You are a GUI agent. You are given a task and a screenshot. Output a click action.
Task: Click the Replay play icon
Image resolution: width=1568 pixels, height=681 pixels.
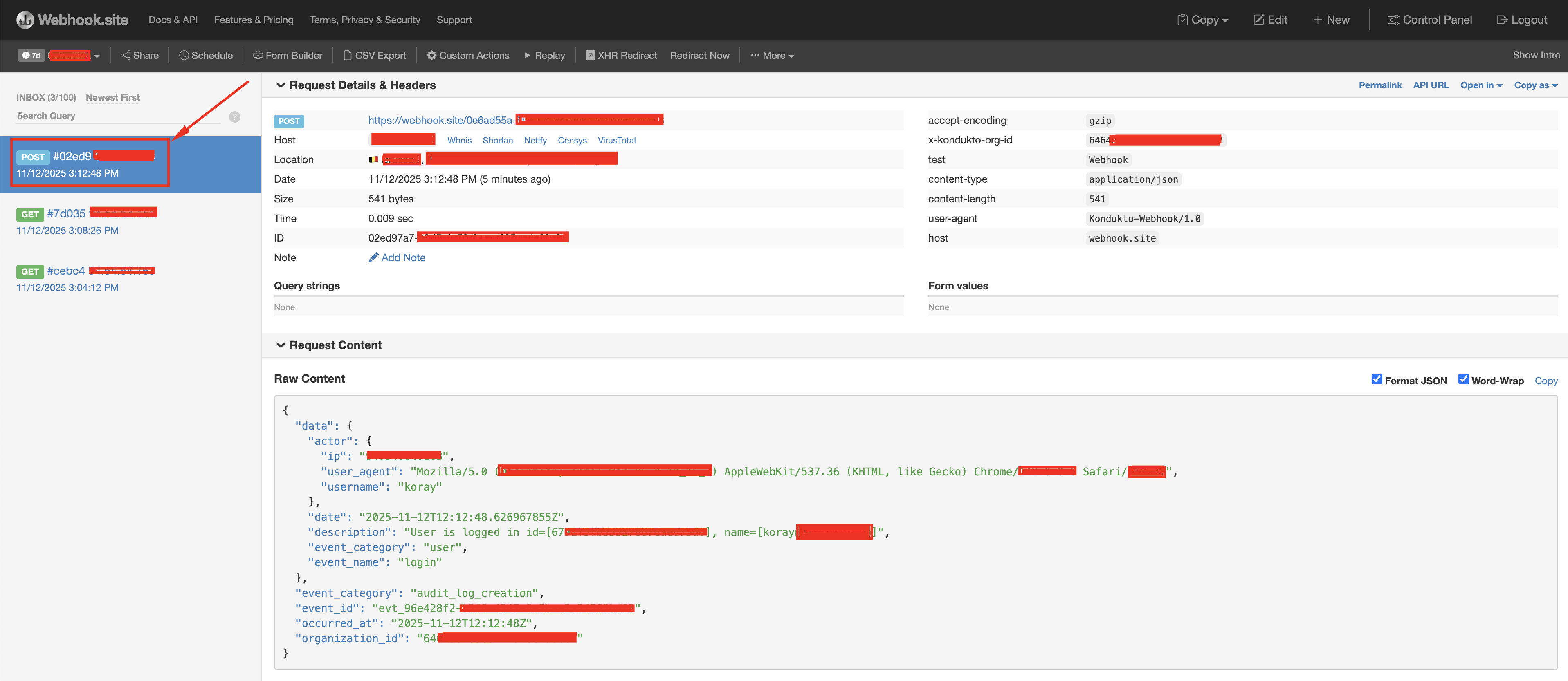pos(527,55)
